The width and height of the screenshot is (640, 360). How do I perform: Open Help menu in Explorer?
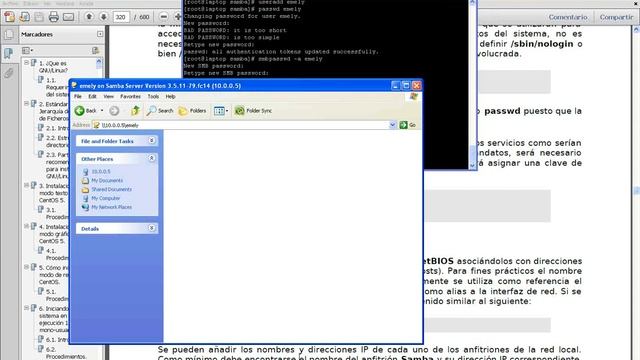(x=170, y=97)
